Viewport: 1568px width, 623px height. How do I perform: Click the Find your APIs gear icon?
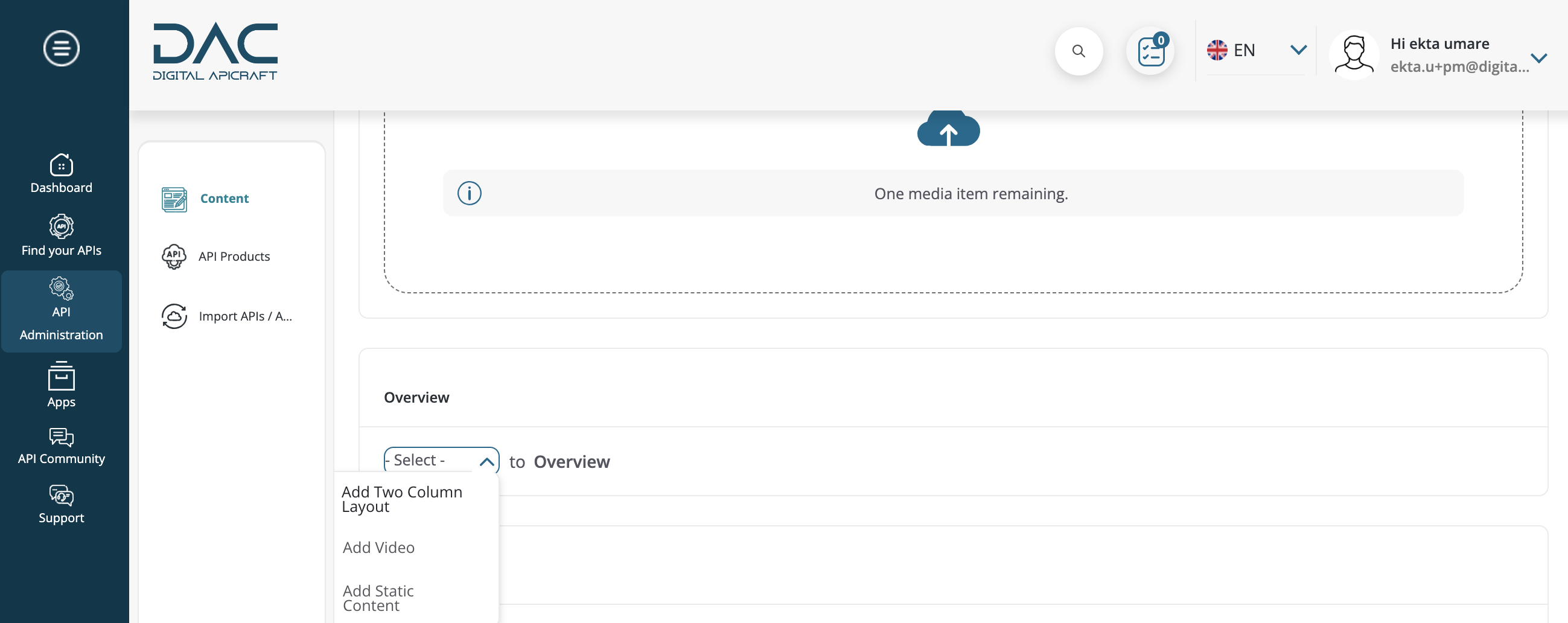[x=61, y=226]
